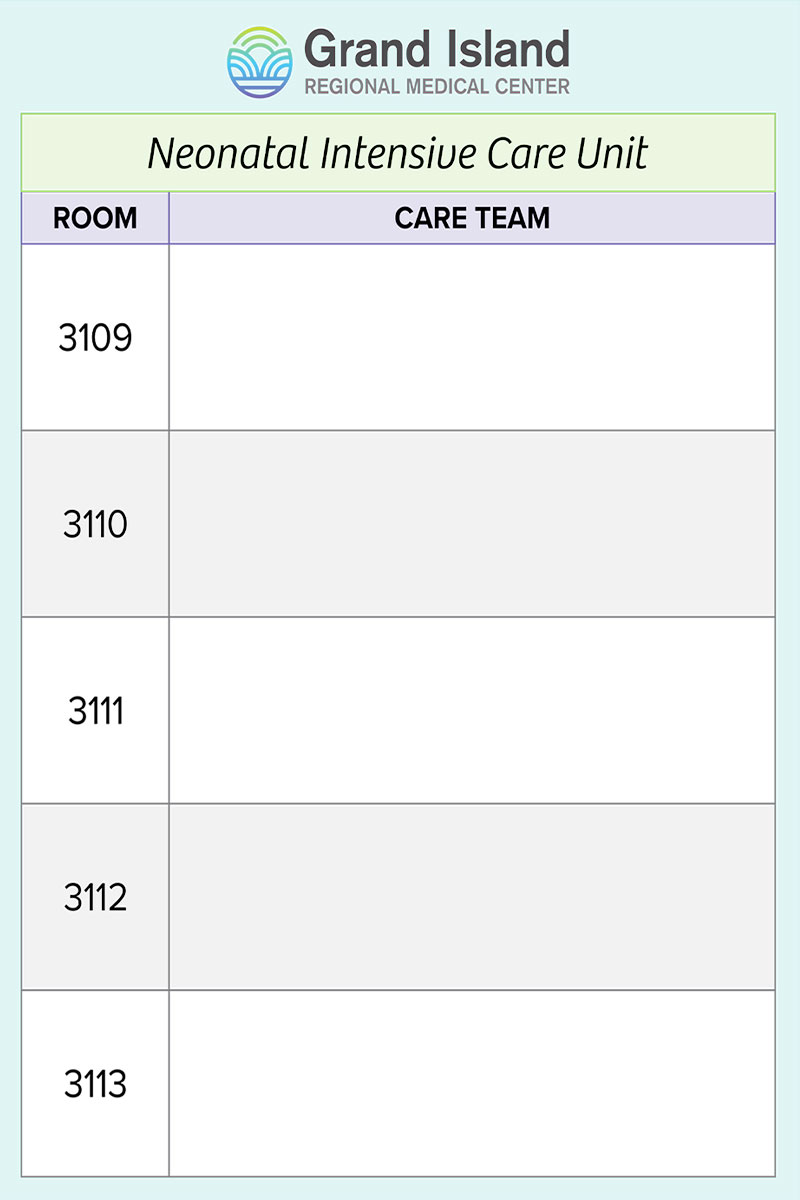
Task: Click the Grand Island sunrise logo icon
Action: (x=260, y=61)
